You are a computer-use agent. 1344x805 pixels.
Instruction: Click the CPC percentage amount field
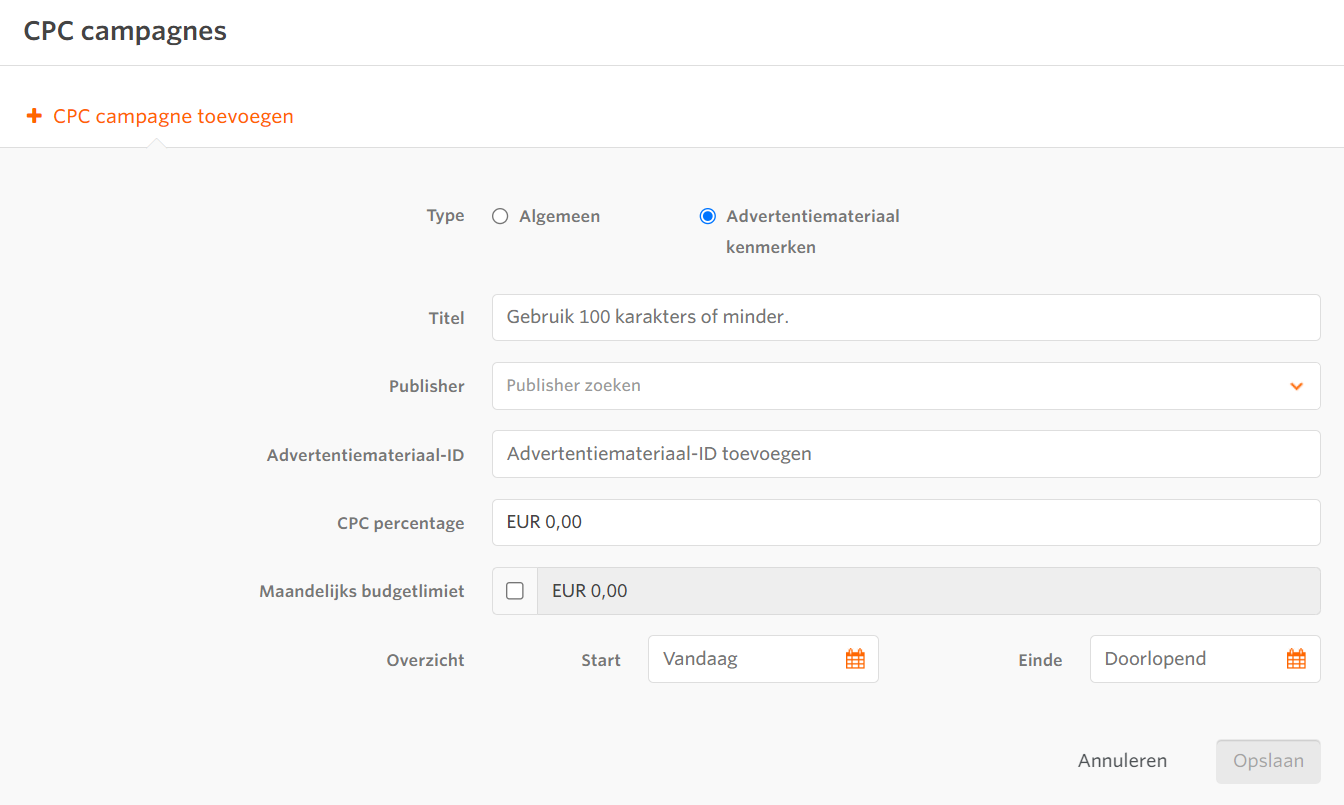(x=905, y=522)
